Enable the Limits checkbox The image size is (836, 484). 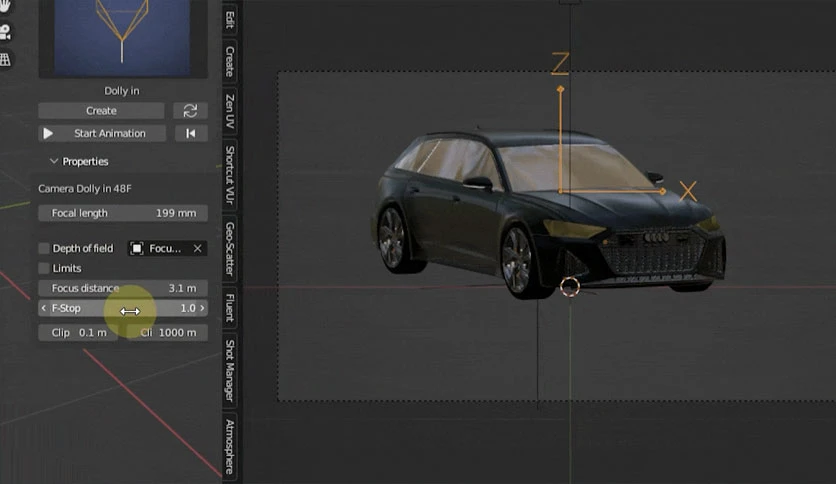point(44,268)
